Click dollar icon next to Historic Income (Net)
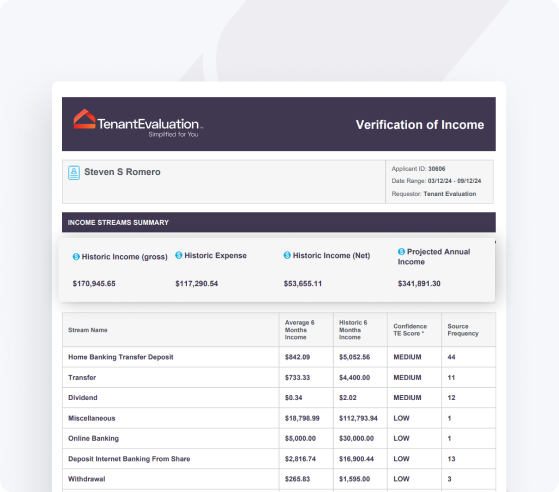This screenshot has height=492, width=559. coord(287,255)
